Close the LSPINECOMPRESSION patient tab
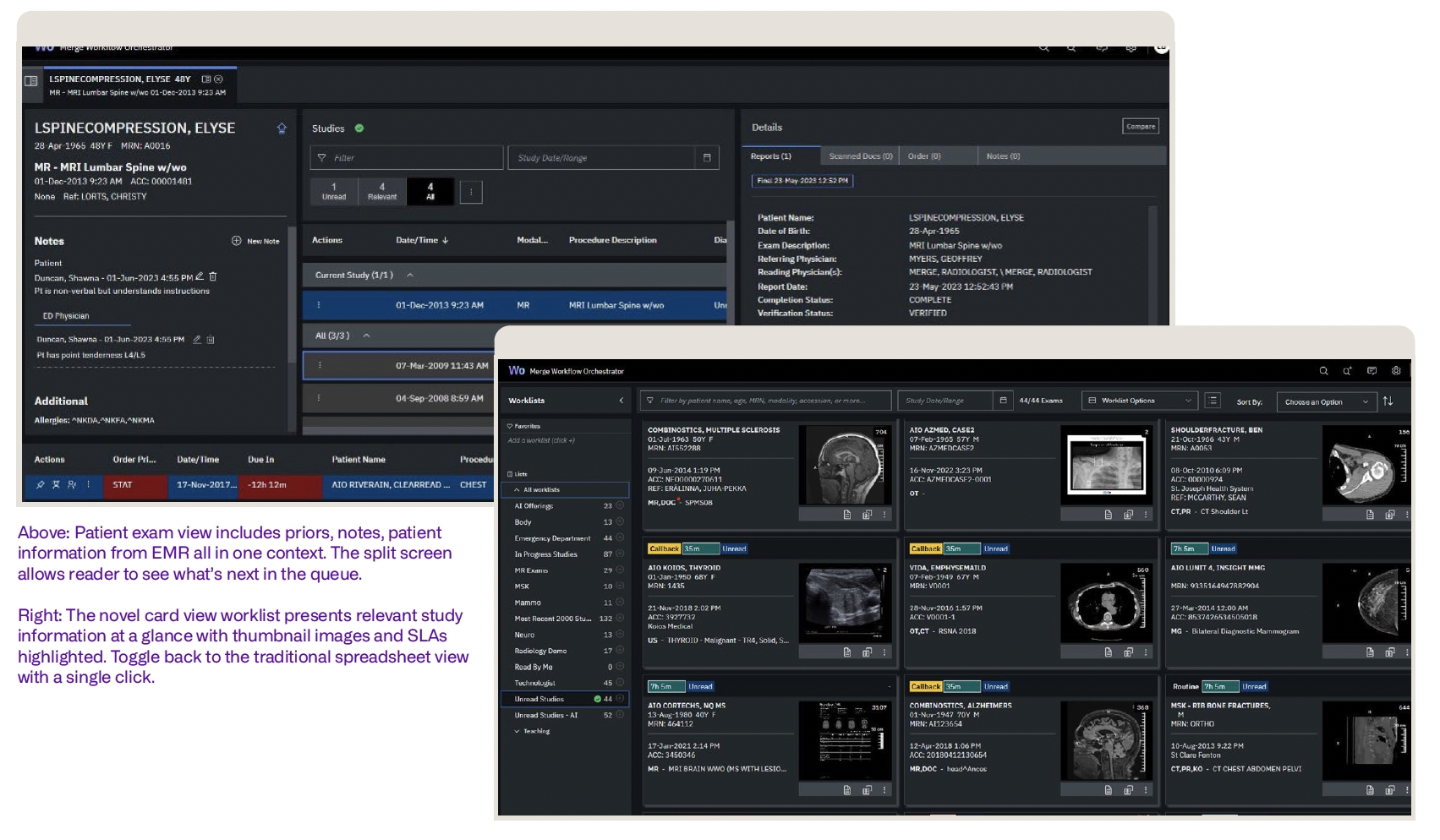 click(x=219, y=79)
